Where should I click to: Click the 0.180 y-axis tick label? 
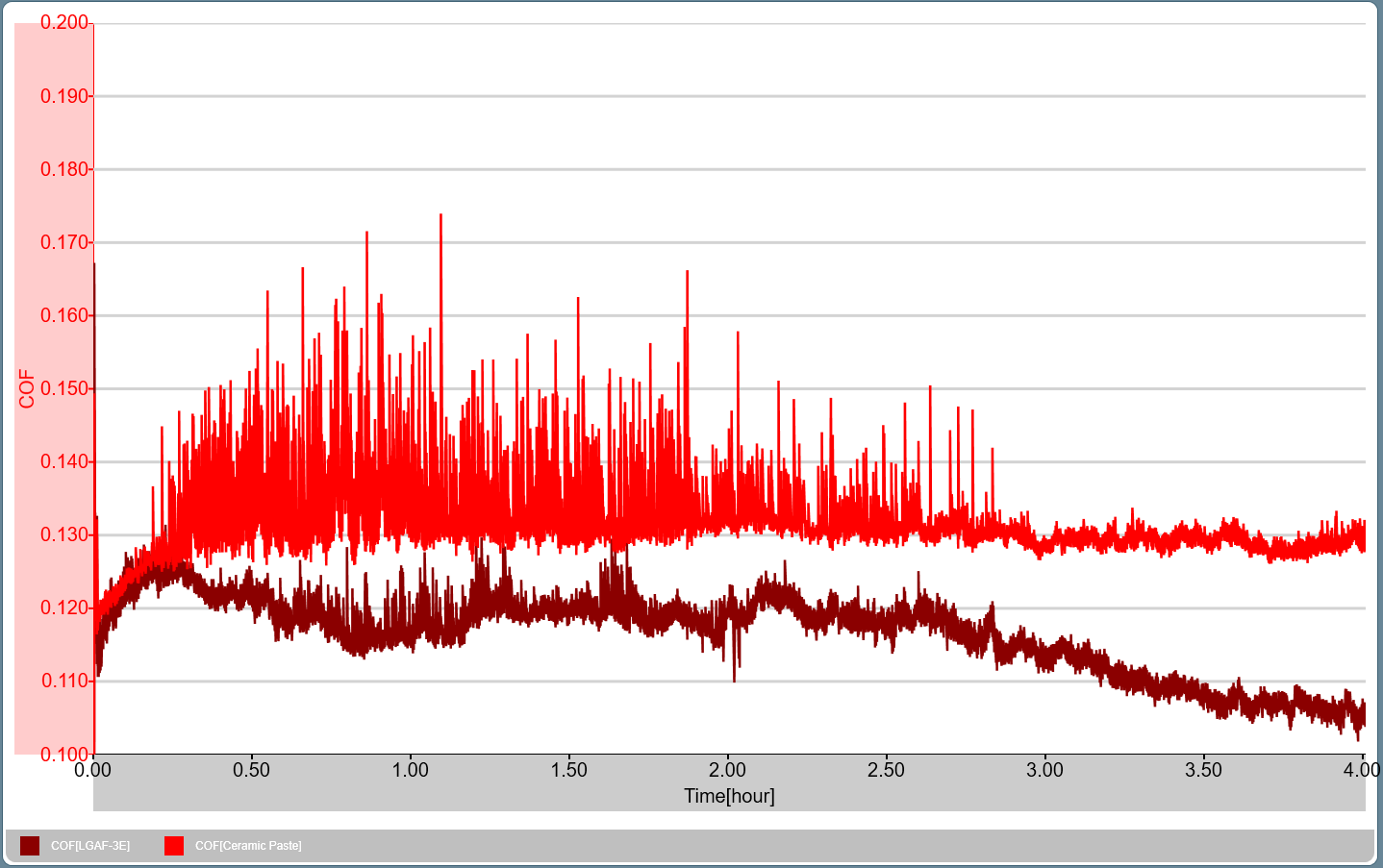[x=64, y=169]
